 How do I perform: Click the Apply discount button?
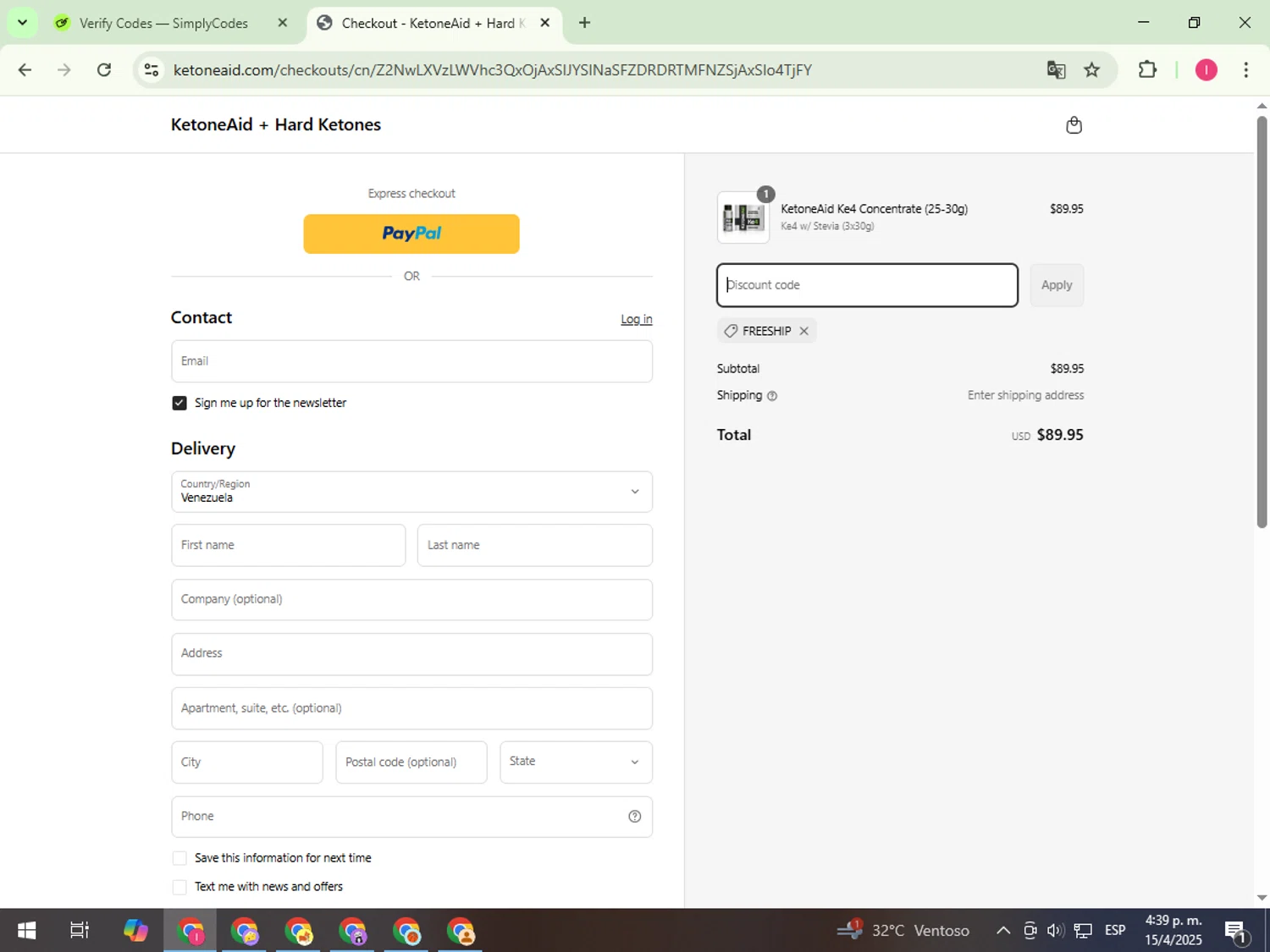(x=1057, y=285)
